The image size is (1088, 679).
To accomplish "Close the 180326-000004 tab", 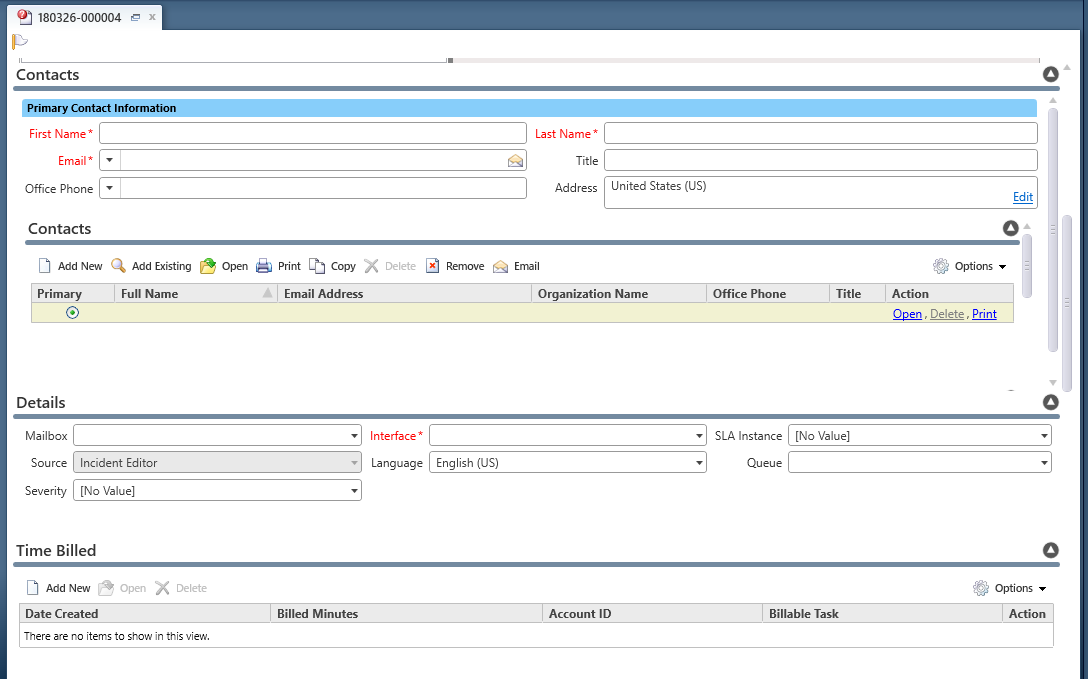I will pyautogui.click(x=152, y=17).
